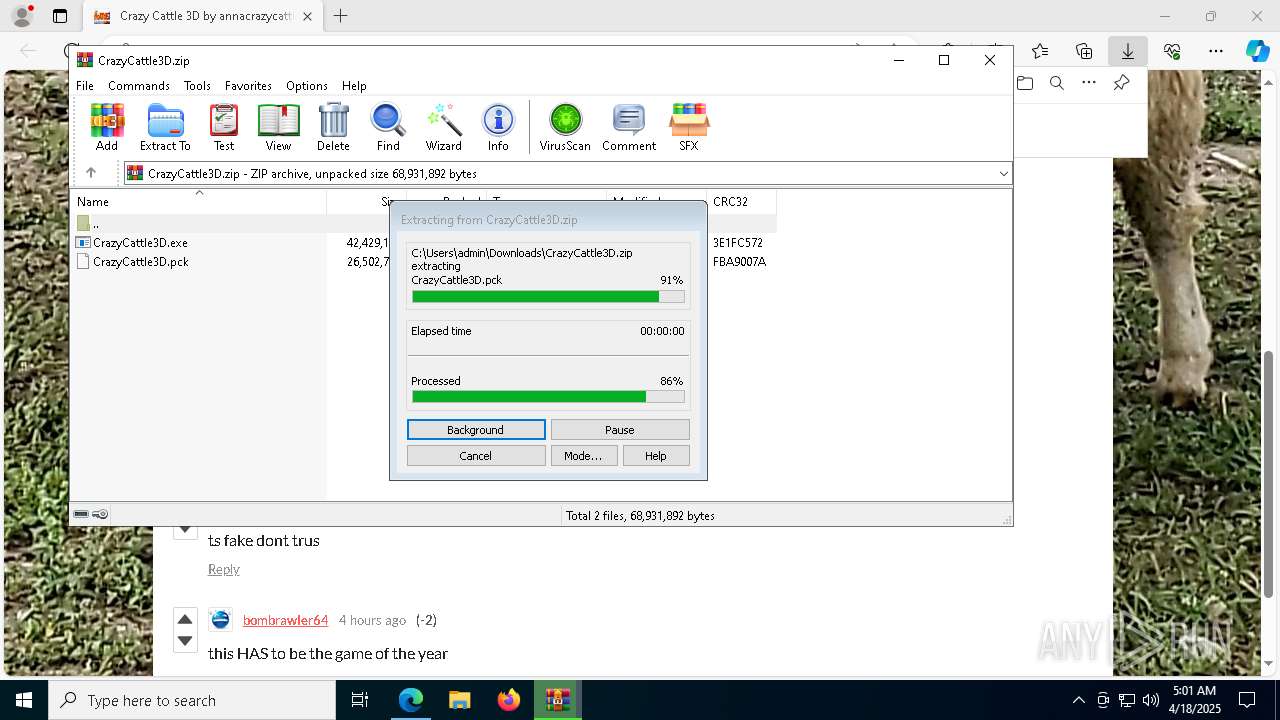Launch the Wizard tool

point(444,127)
